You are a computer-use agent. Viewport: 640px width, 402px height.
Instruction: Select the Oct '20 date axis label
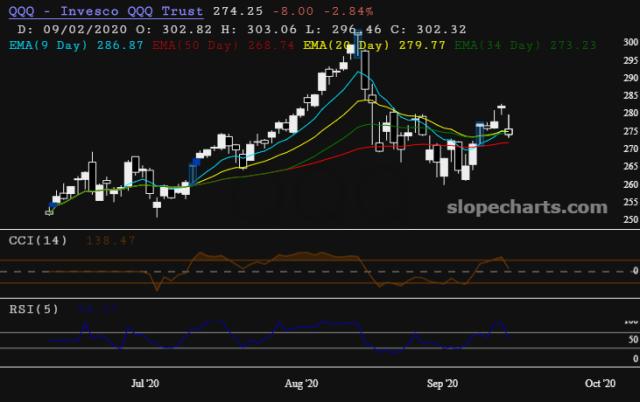coord(600,384)
